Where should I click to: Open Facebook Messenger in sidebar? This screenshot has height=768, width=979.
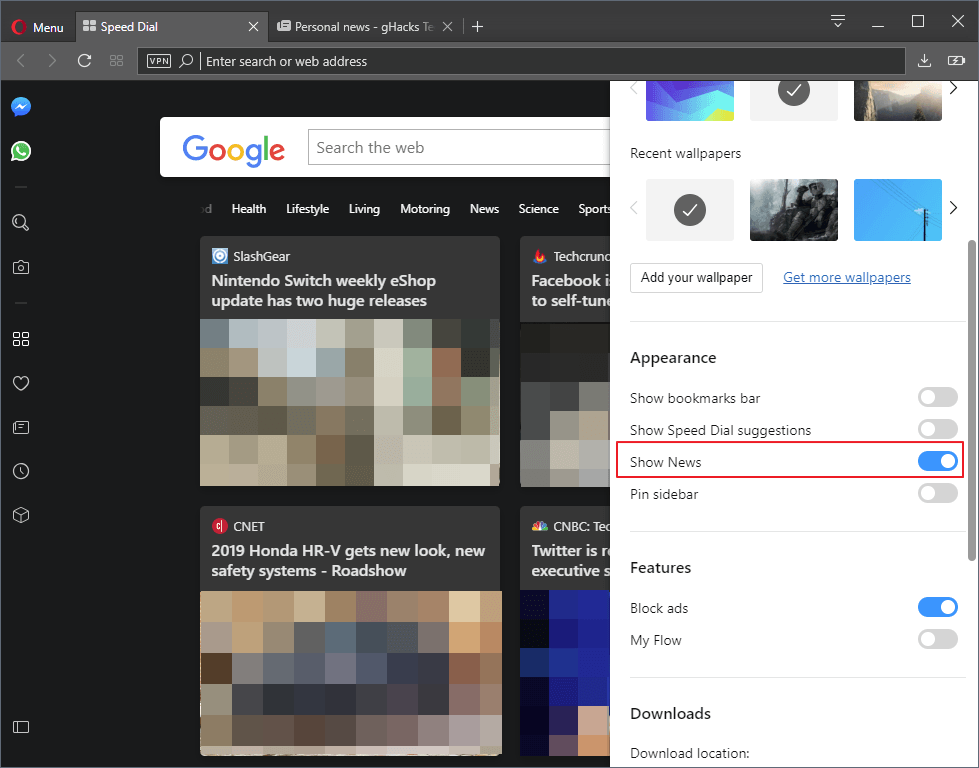[x=21, y=107]
